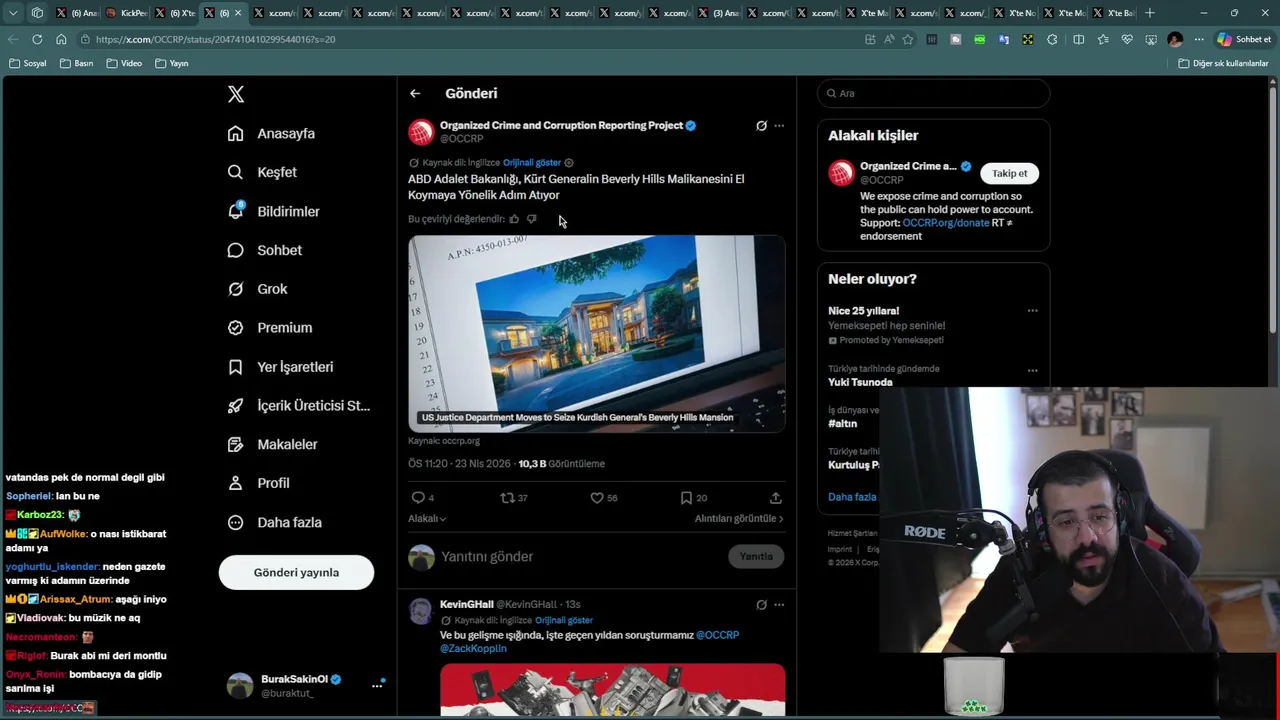This screenshot has width=1280, height=720.
Task: Open Beverly Hills mansion article image
Action: click(x=597, y=333)
